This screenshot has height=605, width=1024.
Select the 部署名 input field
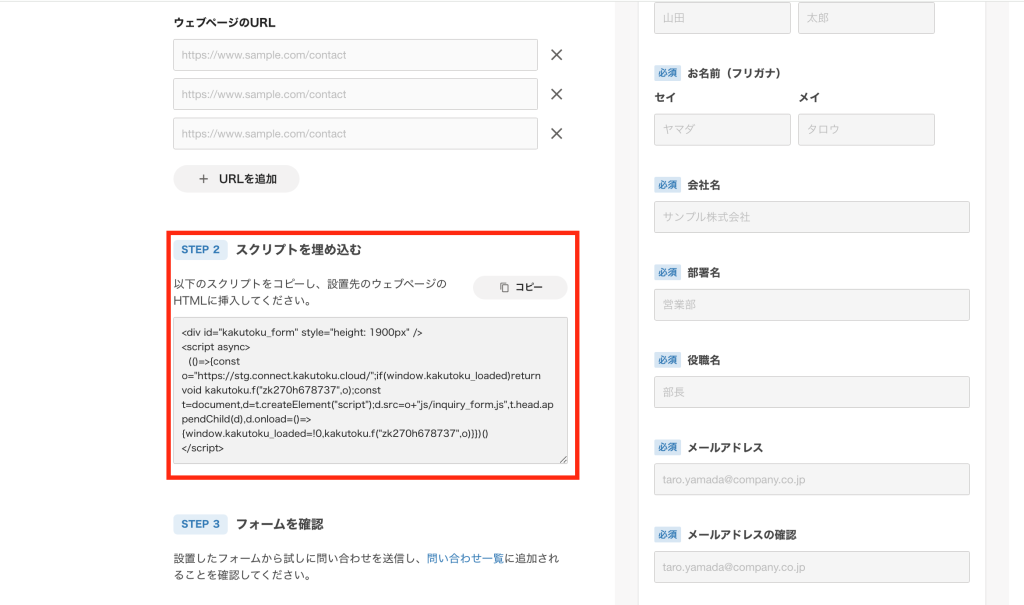(811, 305)
